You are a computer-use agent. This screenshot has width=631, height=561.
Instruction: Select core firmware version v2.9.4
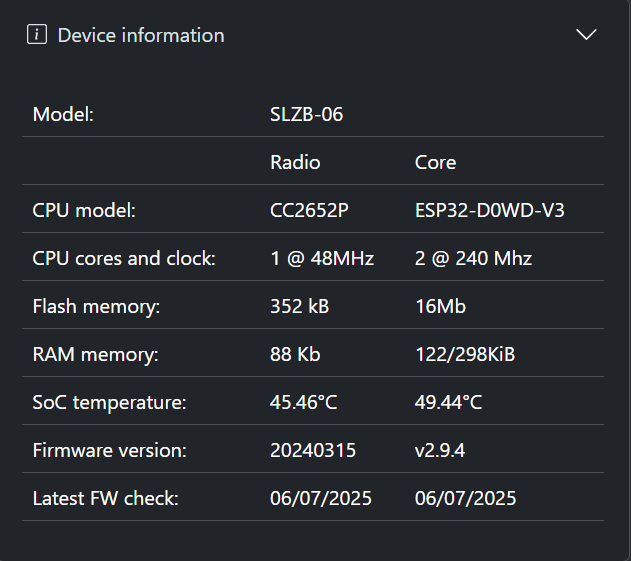[x=439, y=450]
